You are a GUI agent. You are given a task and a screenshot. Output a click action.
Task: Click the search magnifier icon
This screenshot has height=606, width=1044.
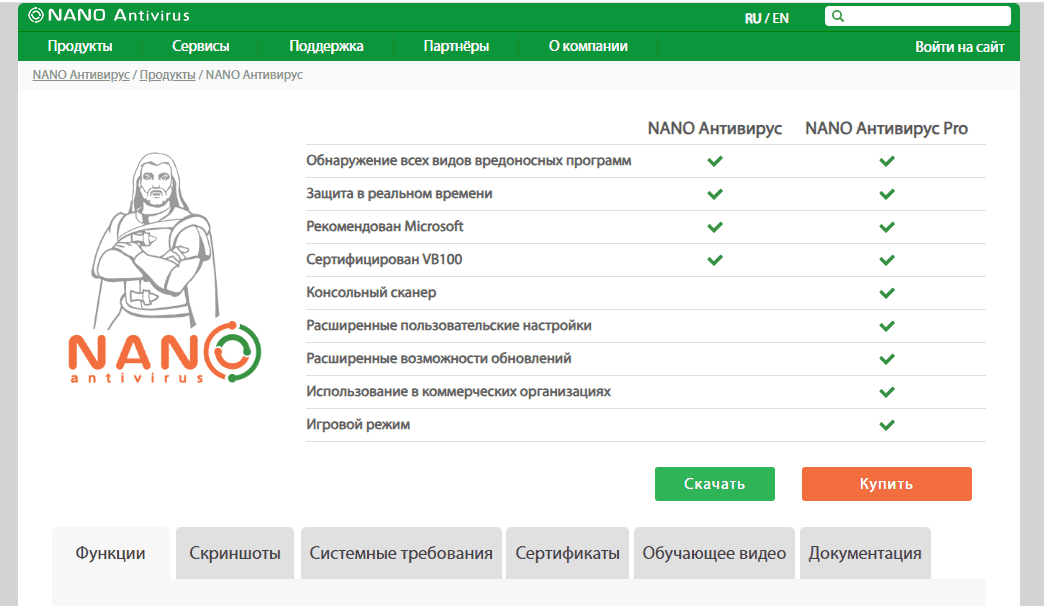[838, 16]
